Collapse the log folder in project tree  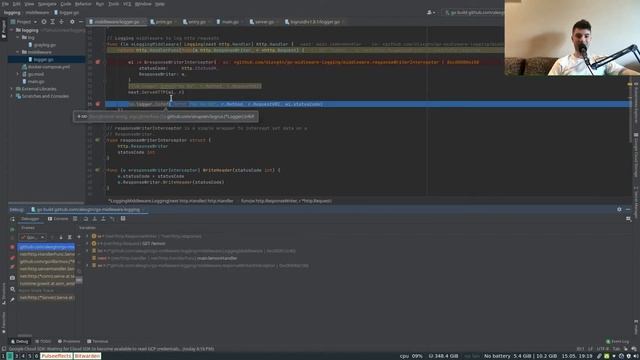click(18, 38)
